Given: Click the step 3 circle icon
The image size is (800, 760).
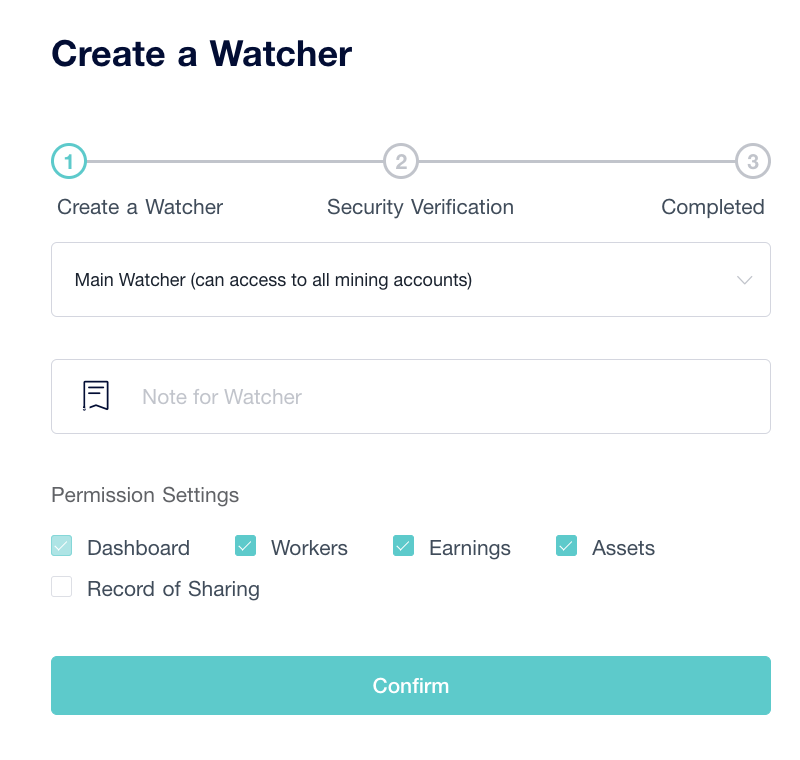Looking at the screenshot, I should (753, 161).
